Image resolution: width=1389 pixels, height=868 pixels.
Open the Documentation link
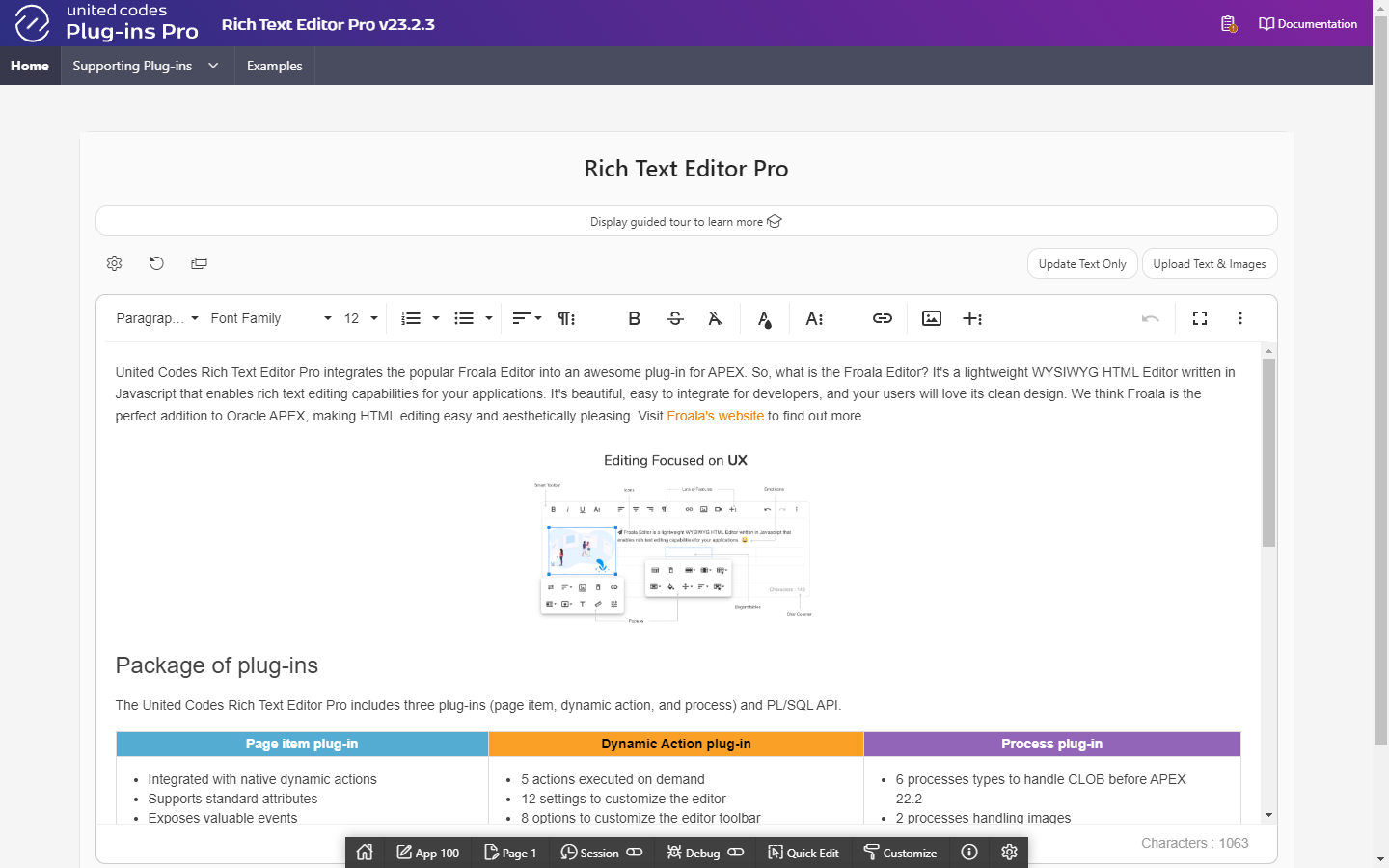[x=1308, y=24]
